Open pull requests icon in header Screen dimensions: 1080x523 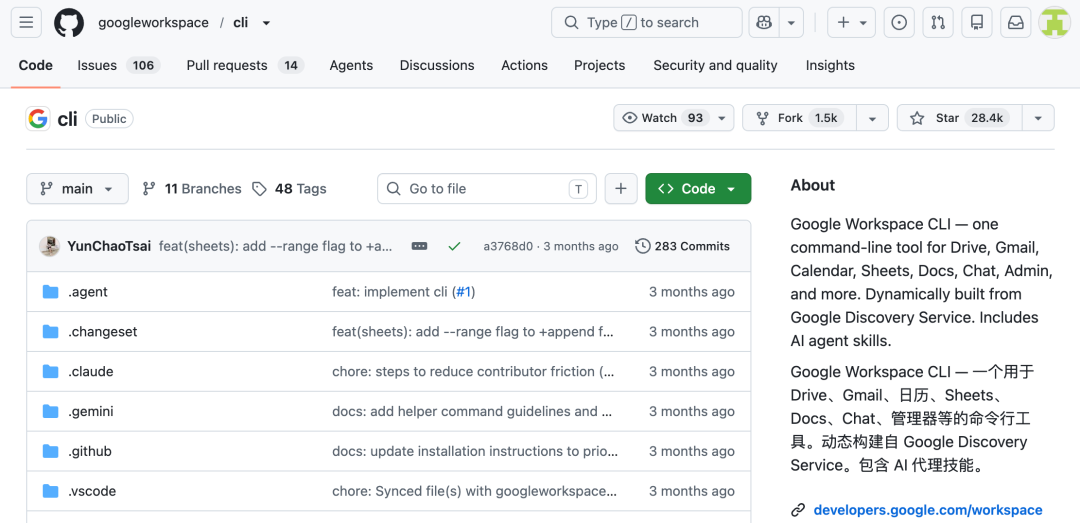(x=937, y=23)
